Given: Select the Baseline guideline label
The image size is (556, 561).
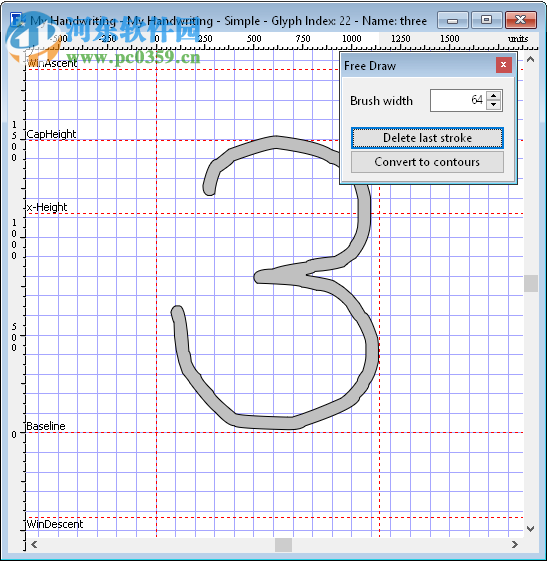Looking at the screenshot, I should tap(46, 426).
